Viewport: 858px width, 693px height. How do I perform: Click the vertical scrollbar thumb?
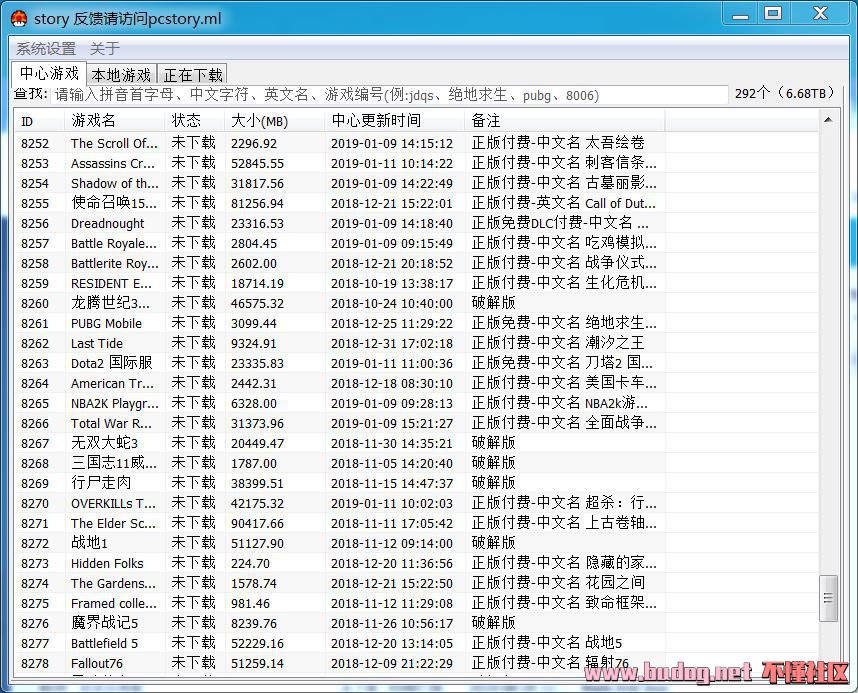[828, 598]
